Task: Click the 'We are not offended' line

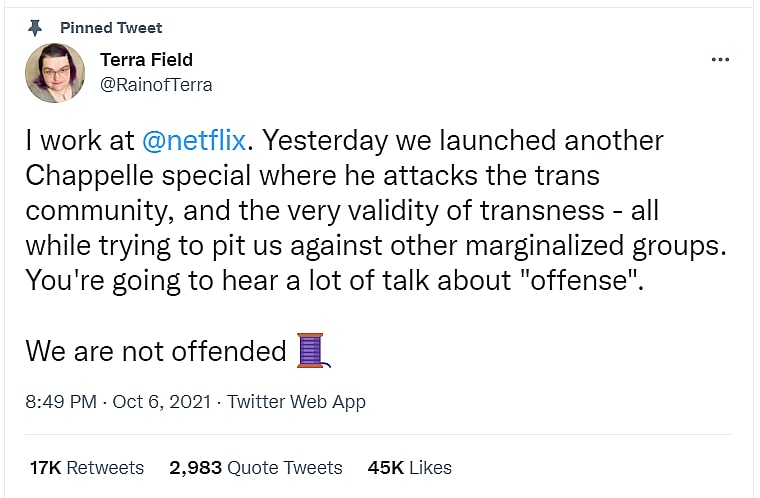Action: pos(155,351)
